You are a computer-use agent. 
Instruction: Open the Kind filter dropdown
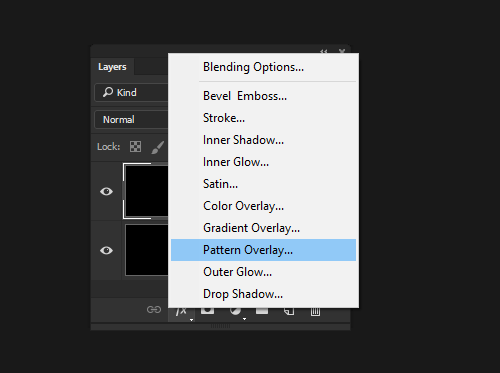(131, 92)
